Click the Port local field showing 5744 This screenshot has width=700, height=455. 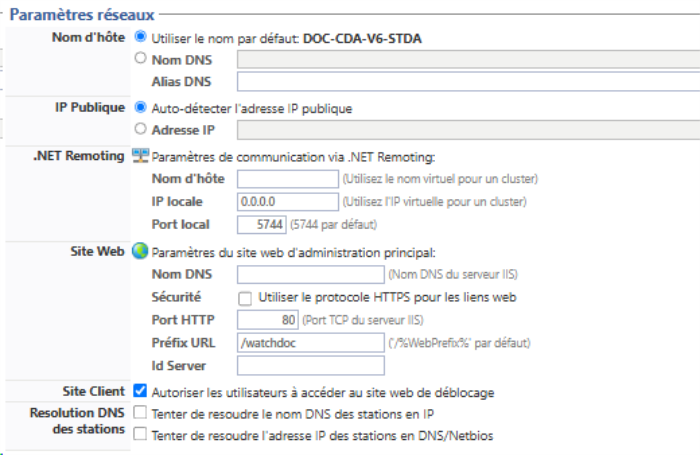click(x=263, y=223)
